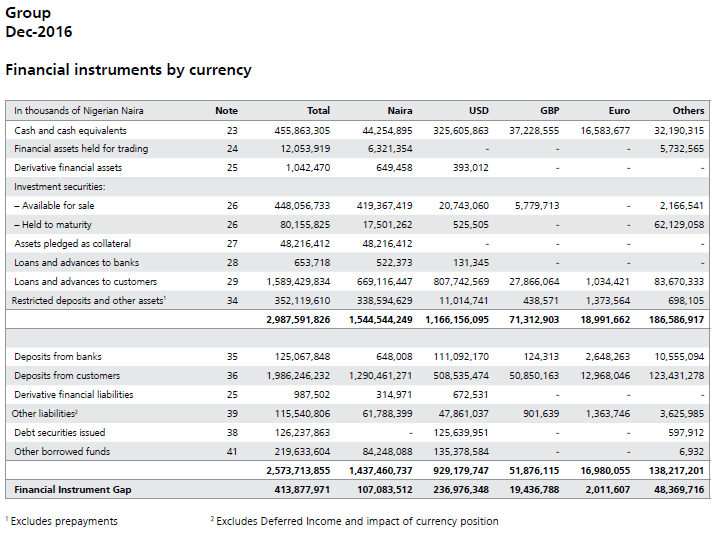Select the '– Available for sale' label
Image resolution: width=726 pixels, height=534 pixels.
(54, 206)
